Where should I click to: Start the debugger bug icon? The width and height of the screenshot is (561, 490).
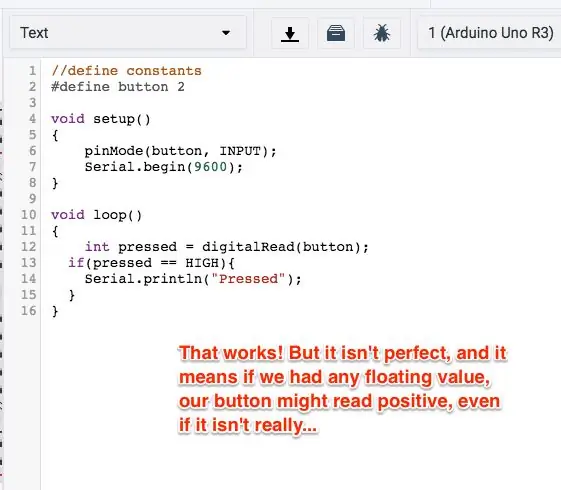tap(382, 33)
